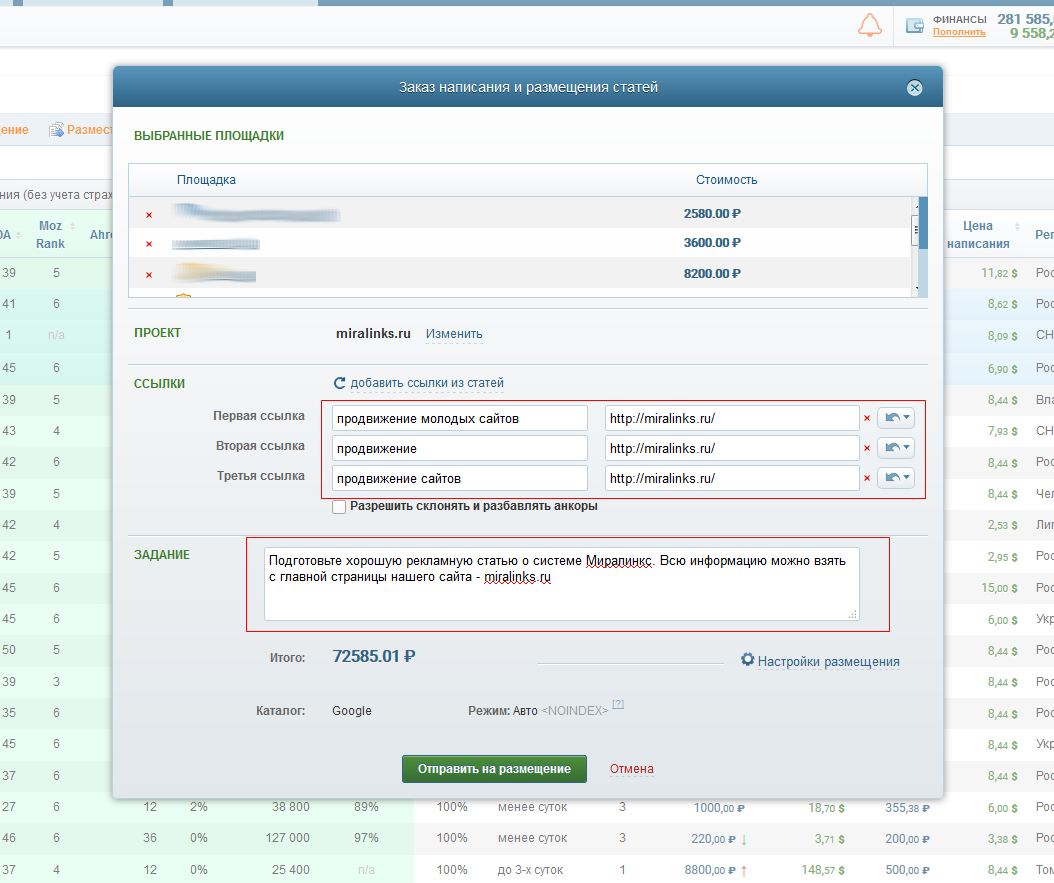Edit first link anchor text field

[x=460, y=418]
